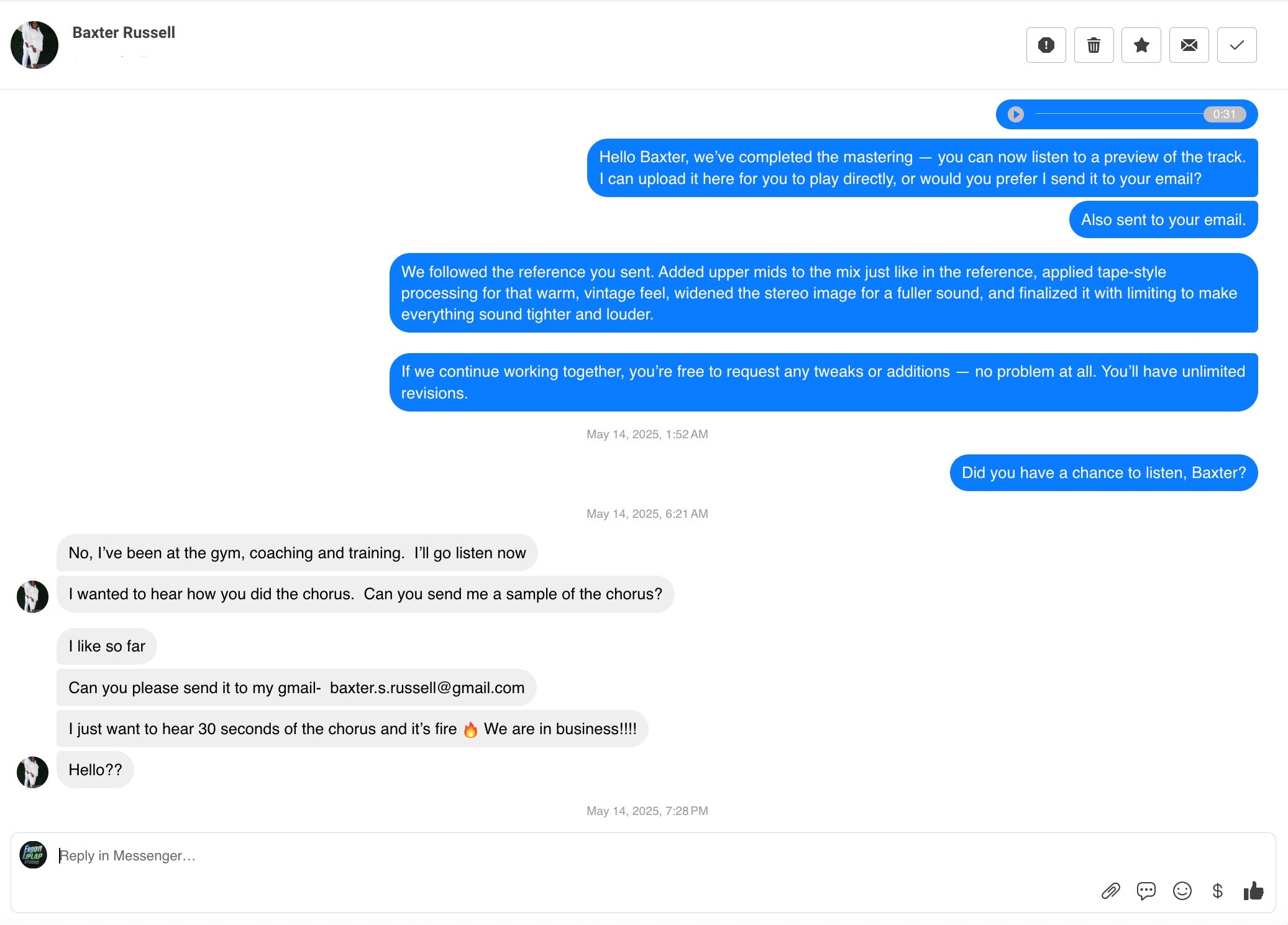Viewport: 1288px width, 925px height.
Task: Select the "Did you have a chance to listen" message
Action: pos(1103,473)
